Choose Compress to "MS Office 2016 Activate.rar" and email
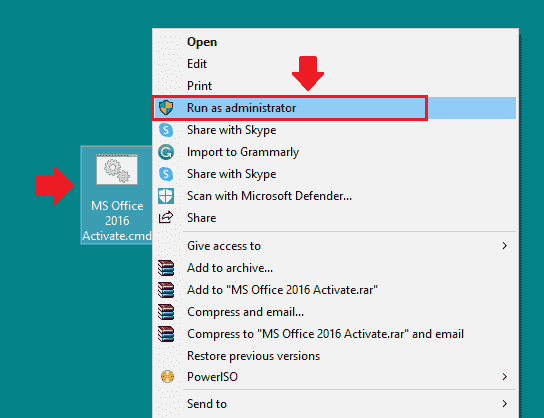 coord(334,334)
